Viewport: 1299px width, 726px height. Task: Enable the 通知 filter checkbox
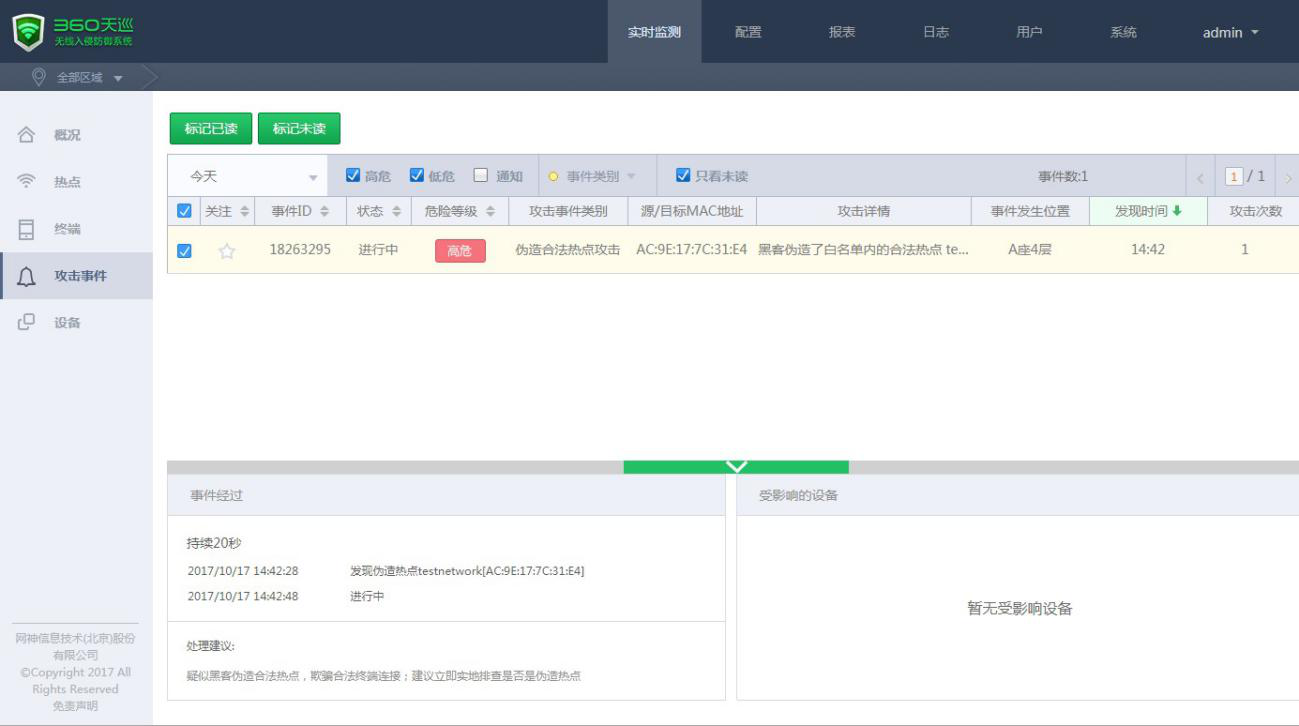point(481,175)
